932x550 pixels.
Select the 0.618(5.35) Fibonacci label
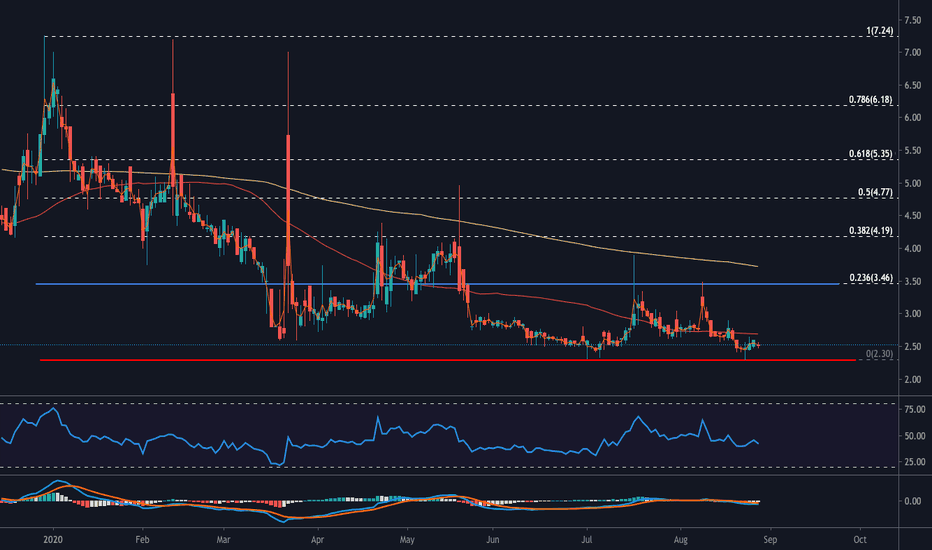pos(871,154)
